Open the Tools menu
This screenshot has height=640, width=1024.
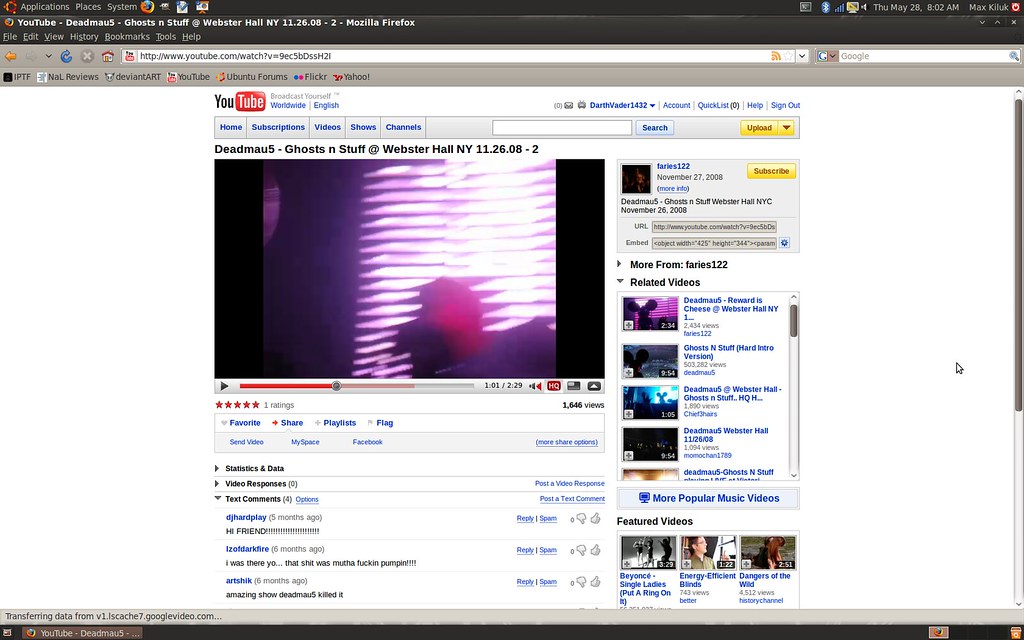click(166, 37)
